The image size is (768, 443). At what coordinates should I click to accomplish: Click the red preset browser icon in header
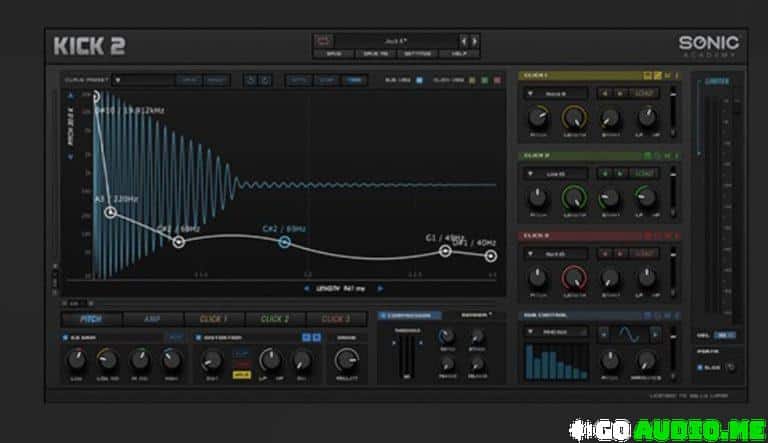323,41
